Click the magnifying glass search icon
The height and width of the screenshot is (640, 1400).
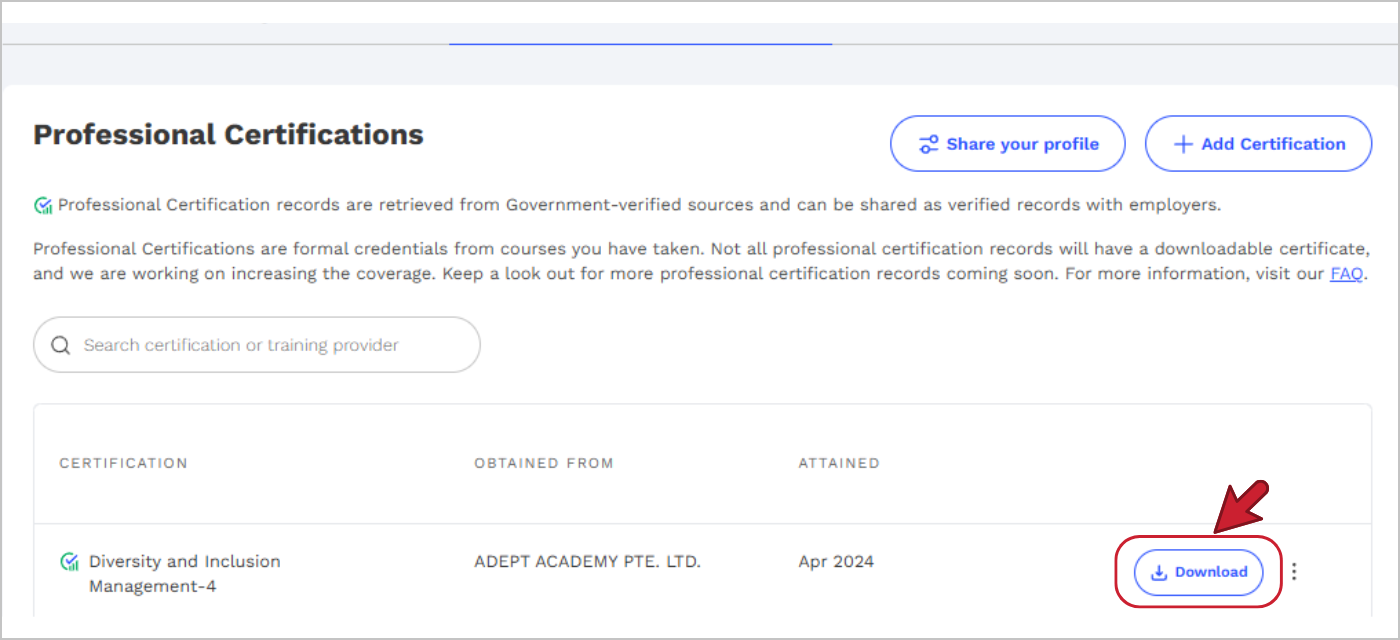(61, 345)
